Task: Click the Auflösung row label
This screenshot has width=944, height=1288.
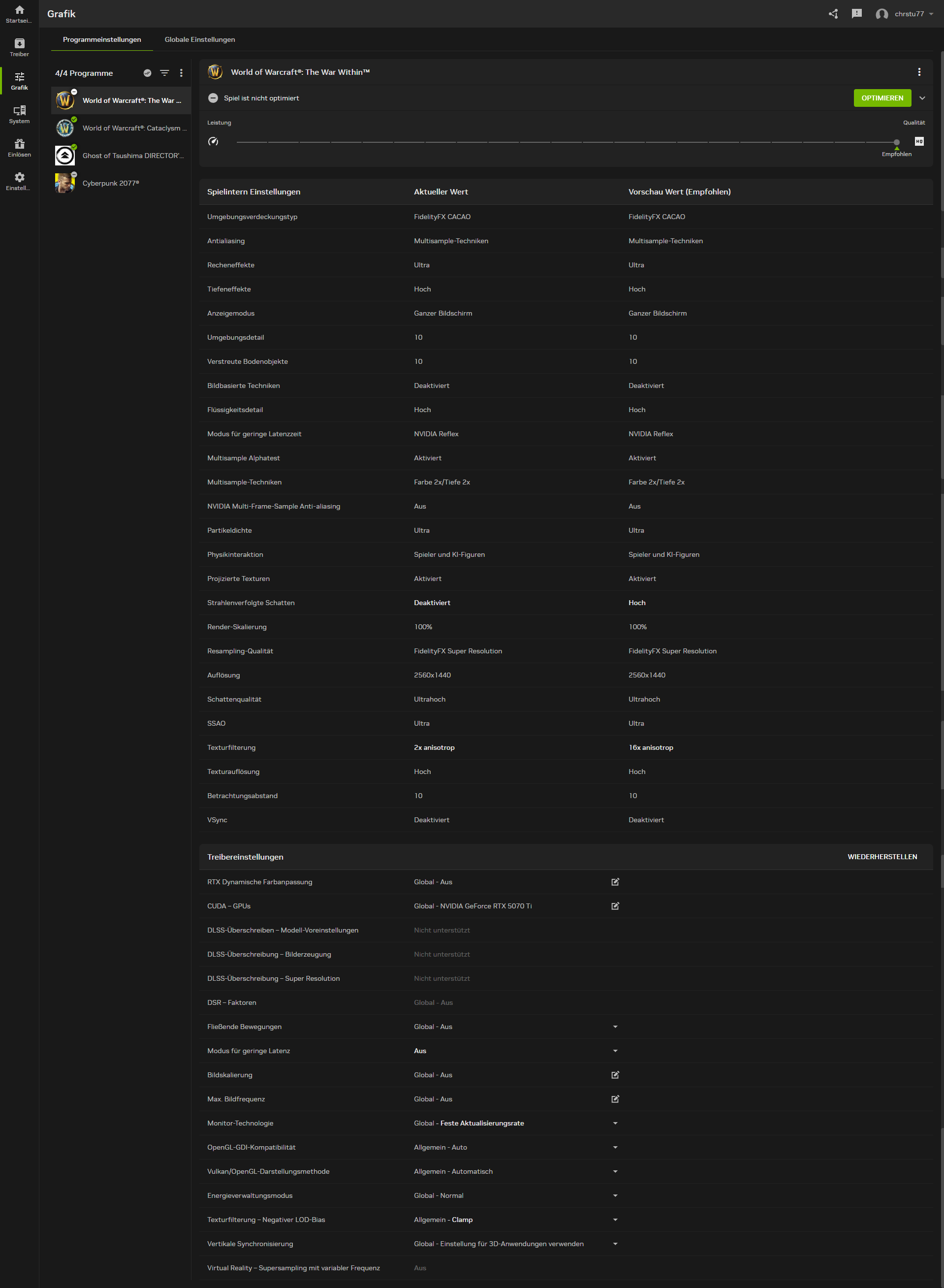Action: pyautogui.click(x=223, y=675)
